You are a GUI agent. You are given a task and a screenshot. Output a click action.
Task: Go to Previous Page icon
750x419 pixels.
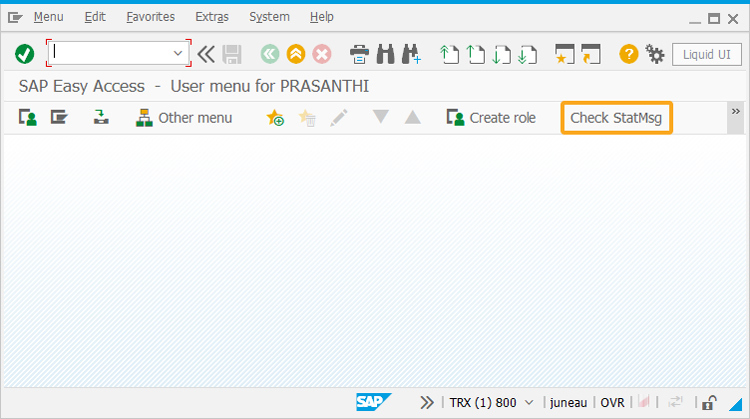coord(475,54)
